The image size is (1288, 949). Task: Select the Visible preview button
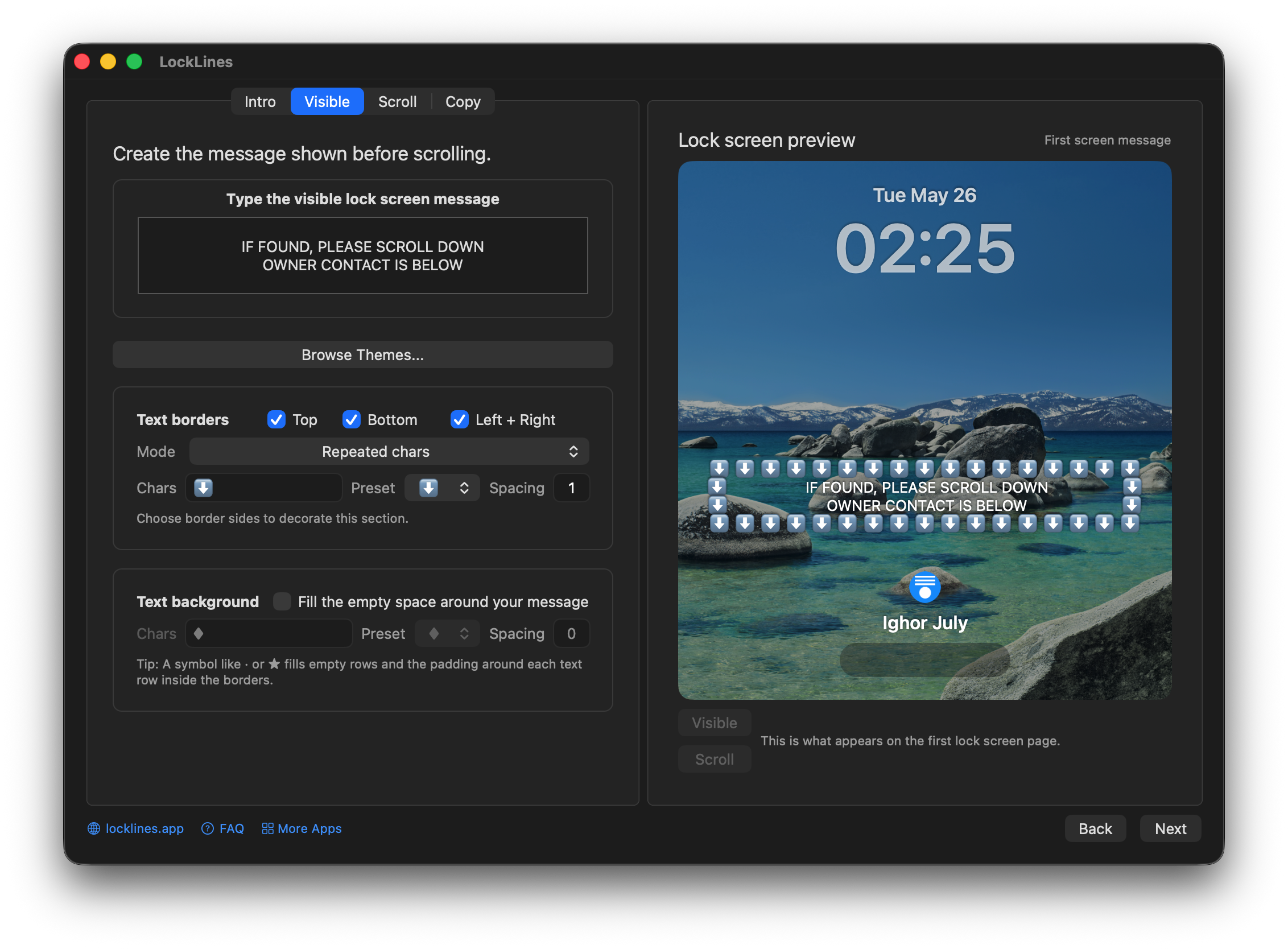click(x=714, y=723)
